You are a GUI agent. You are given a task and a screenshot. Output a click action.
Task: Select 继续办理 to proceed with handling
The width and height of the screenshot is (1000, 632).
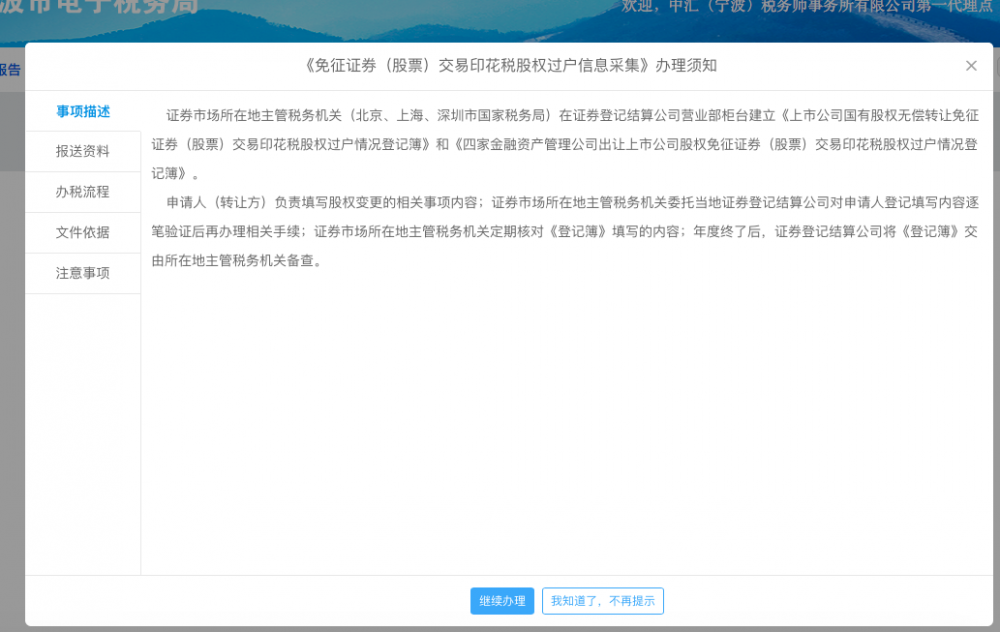[502, 601]
